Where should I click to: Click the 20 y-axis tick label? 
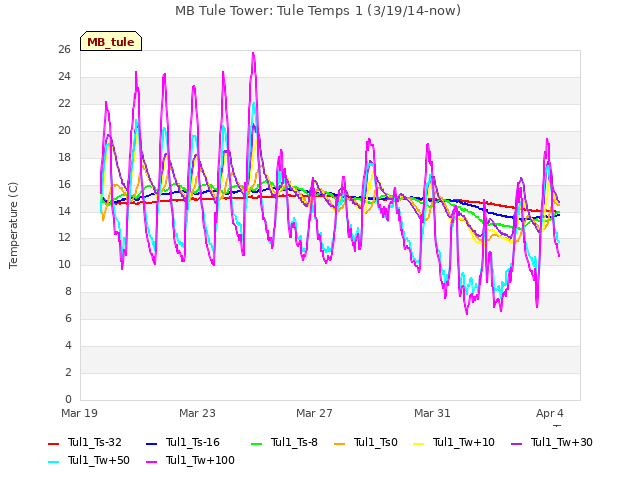(64, 131)
